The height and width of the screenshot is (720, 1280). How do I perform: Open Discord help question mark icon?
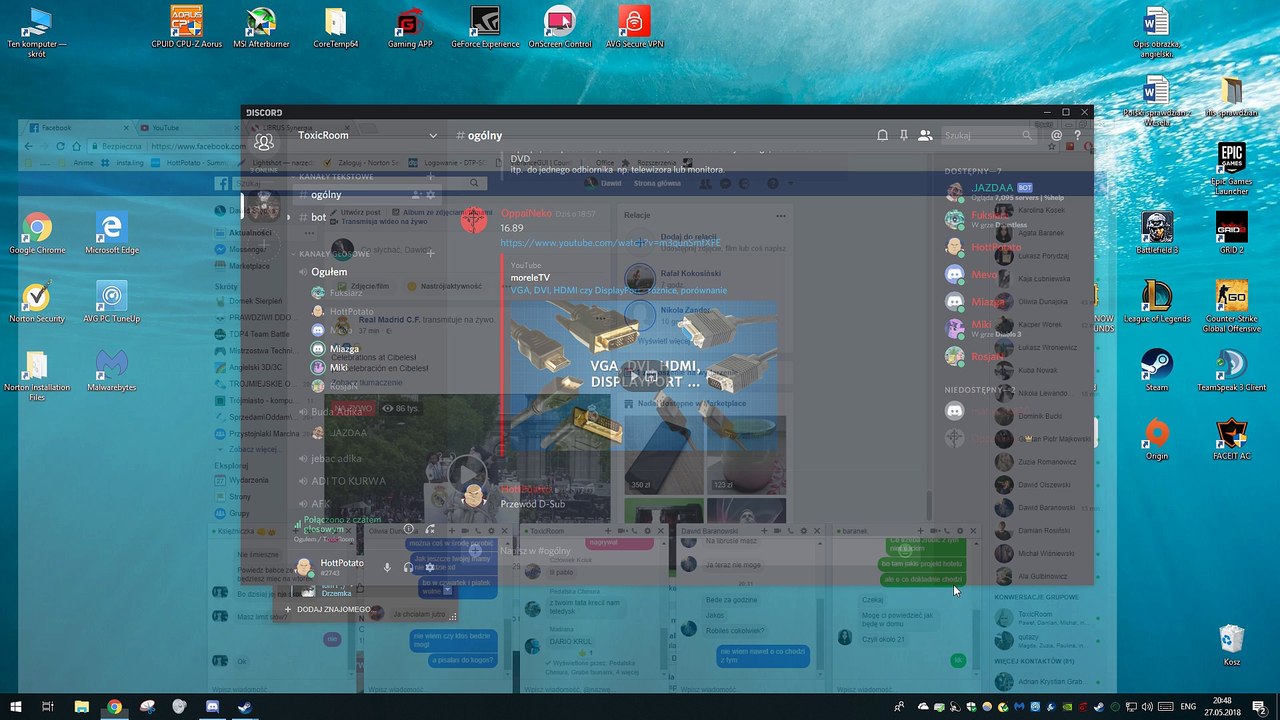1077,135
